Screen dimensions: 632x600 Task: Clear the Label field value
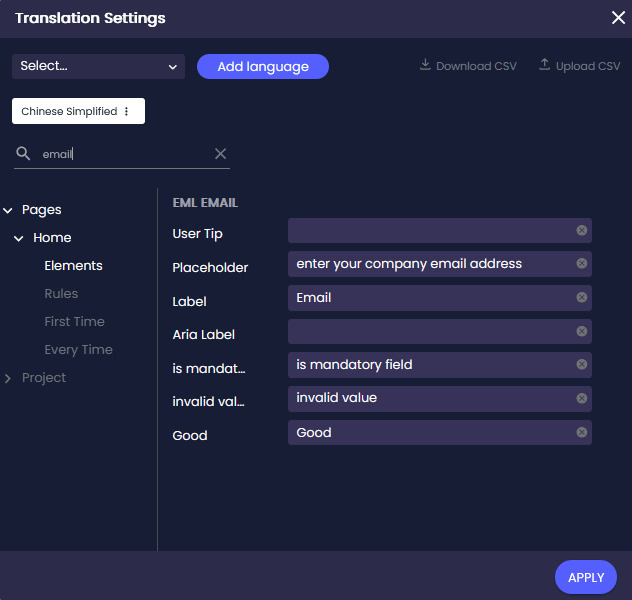click(582, 297)
